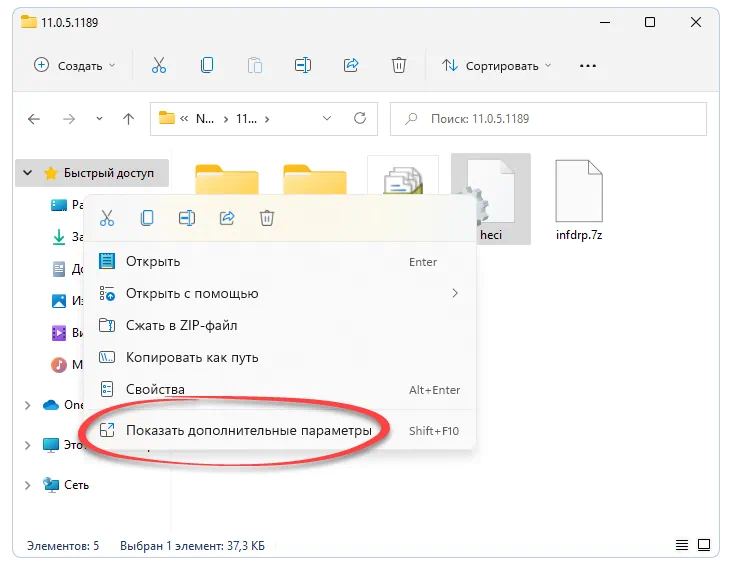Click the Элементов: 5 status text
Image resolution: width=730 pixels, height=567 pixels.
pos(63,545)
